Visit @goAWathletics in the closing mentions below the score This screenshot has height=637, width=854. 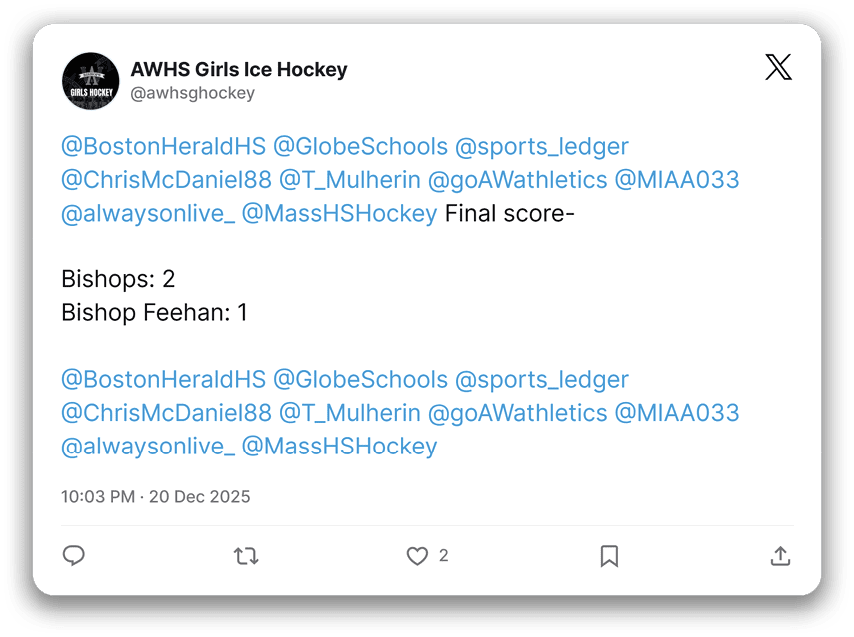pos(517,413)
